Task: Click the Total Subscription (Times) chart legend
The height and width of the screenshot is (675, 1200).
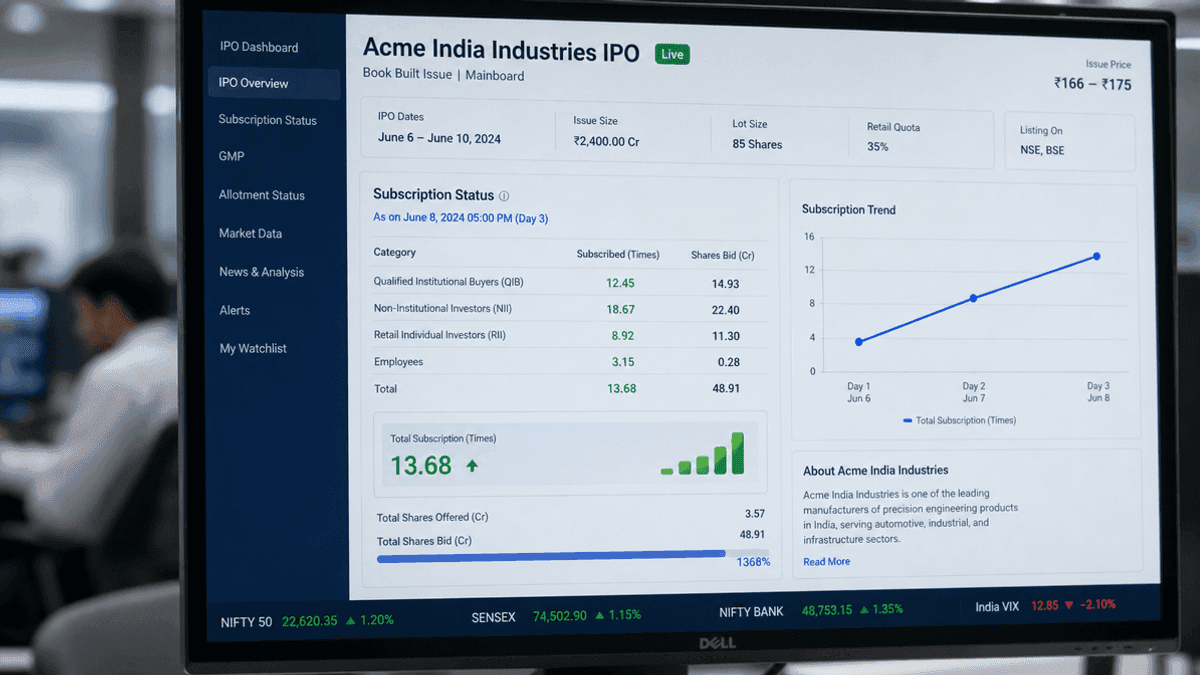Action: coord(959,421)
